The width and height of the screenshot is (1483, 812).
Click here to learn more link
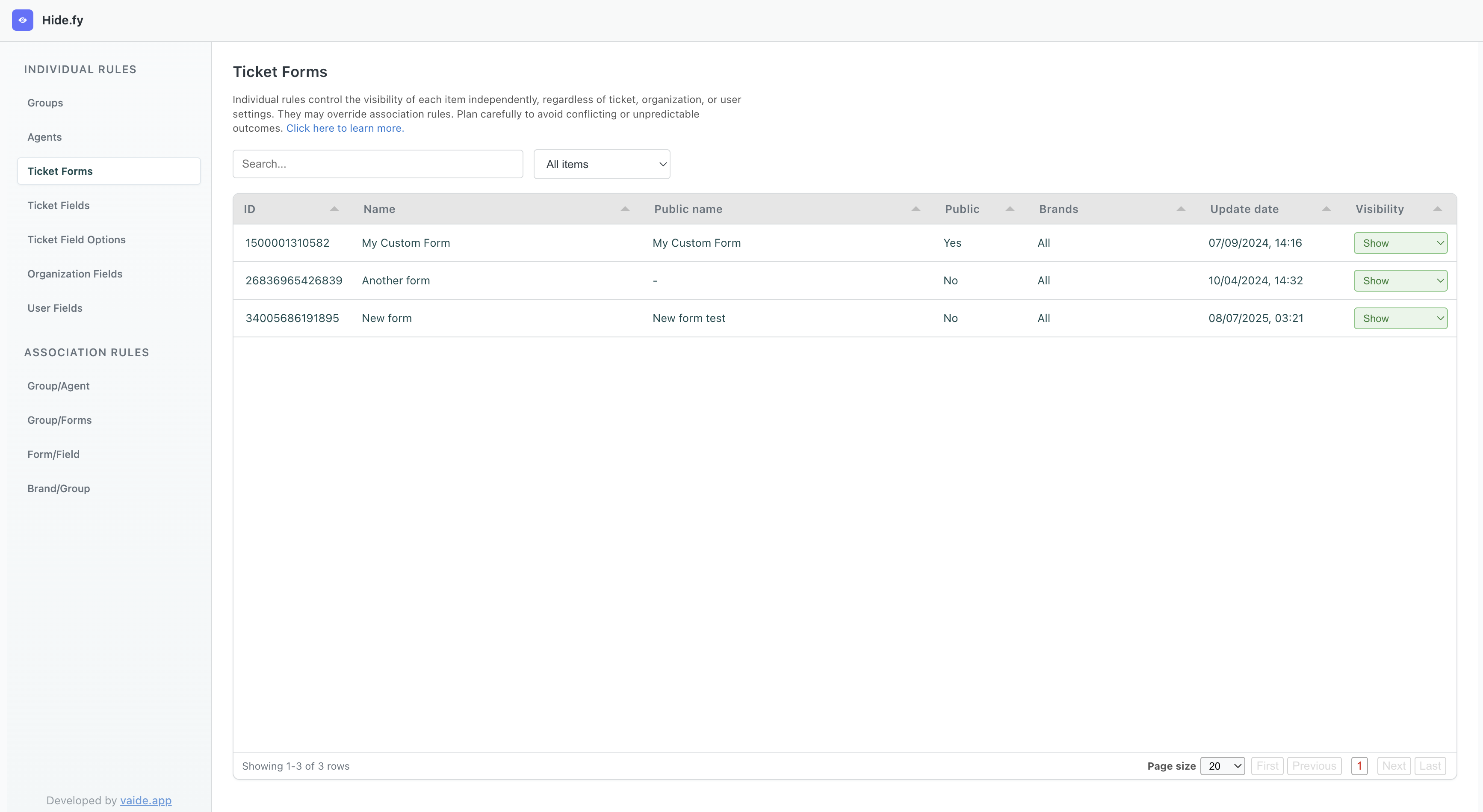click(x=345, y=128)
